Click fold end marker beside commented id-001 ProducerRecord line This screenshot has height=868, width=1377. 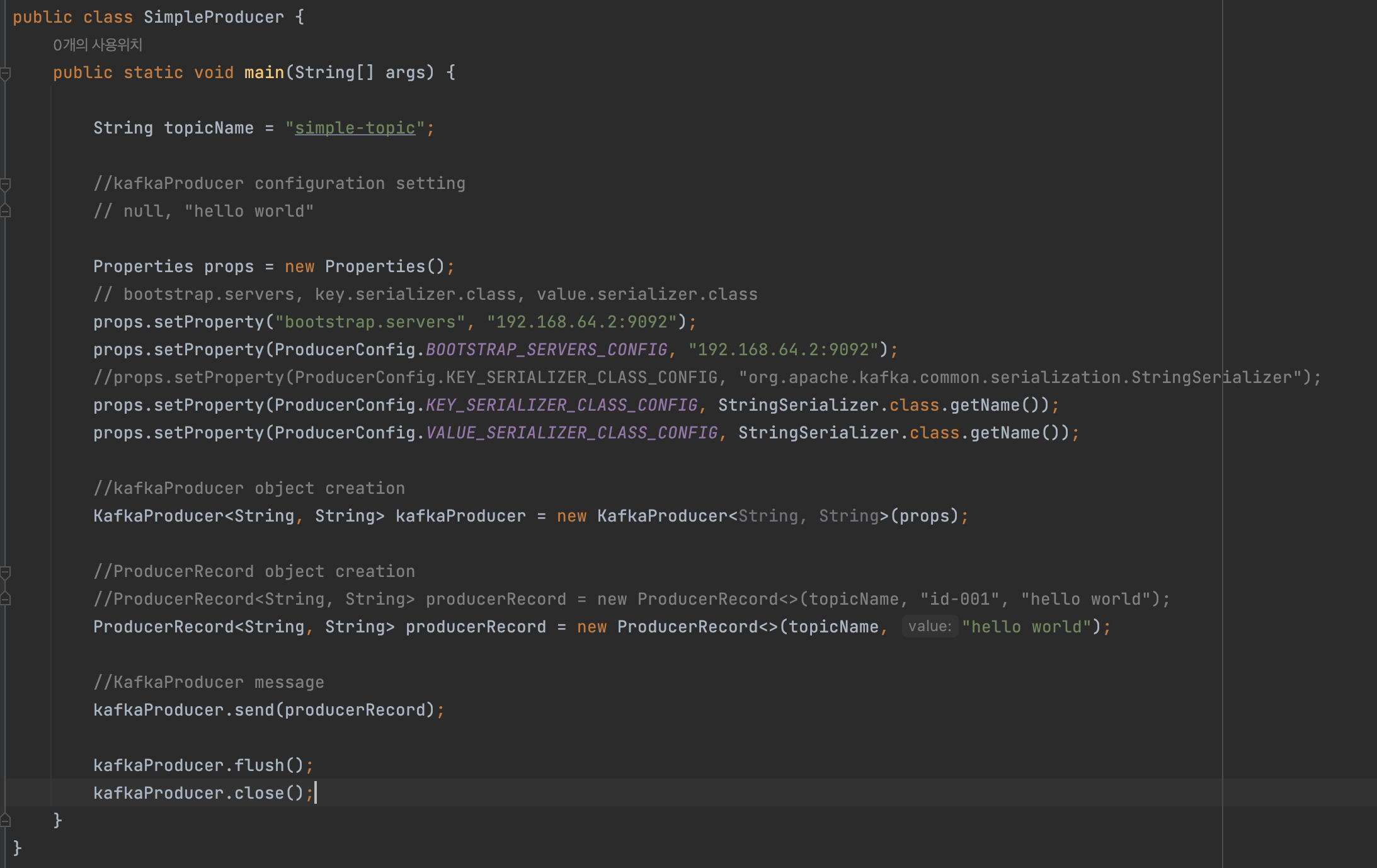(x=5, y=600)
